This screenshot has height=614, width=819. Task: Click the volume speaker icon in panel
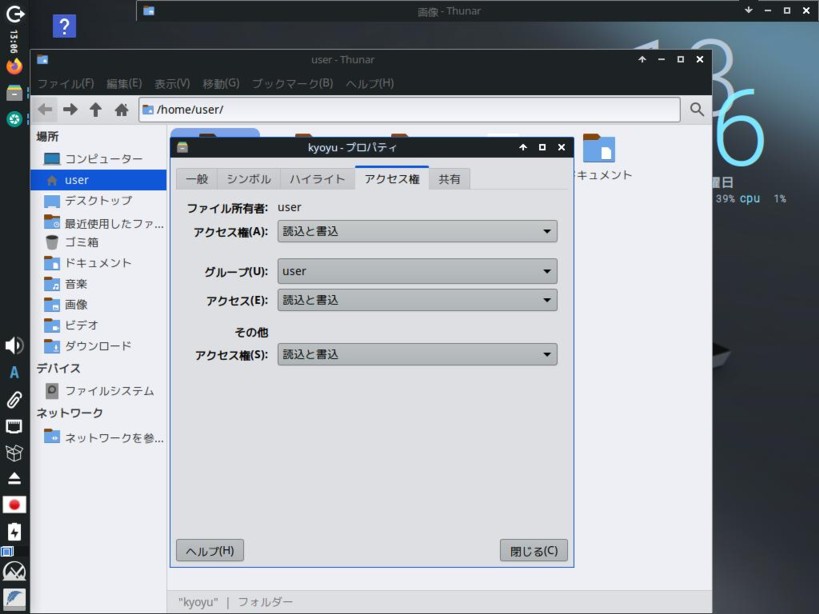(14, 345)
